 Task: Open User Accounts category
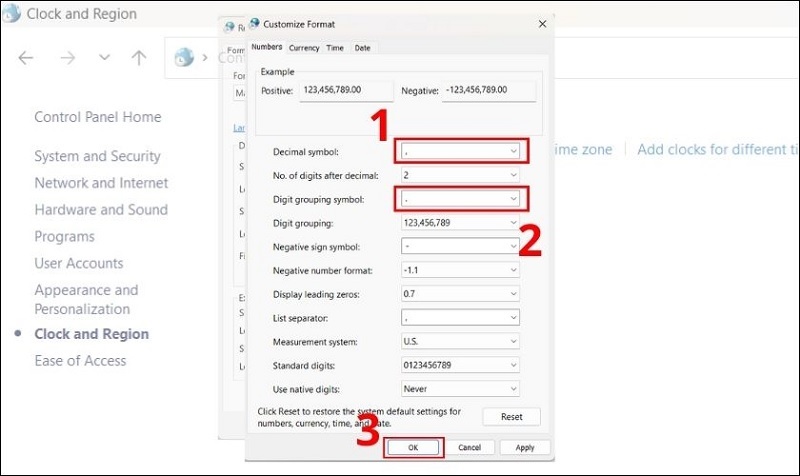click(x=79, y=263)
